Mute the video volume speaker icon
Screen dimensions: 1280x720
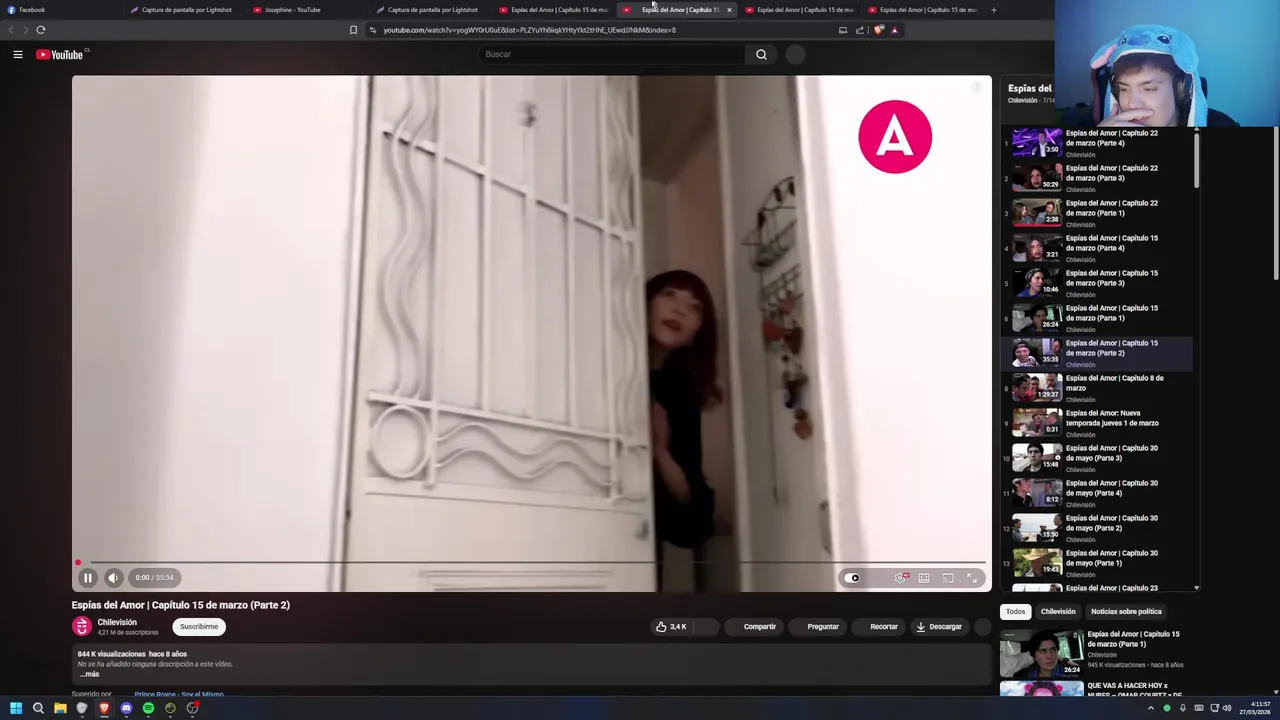[113, 577]
